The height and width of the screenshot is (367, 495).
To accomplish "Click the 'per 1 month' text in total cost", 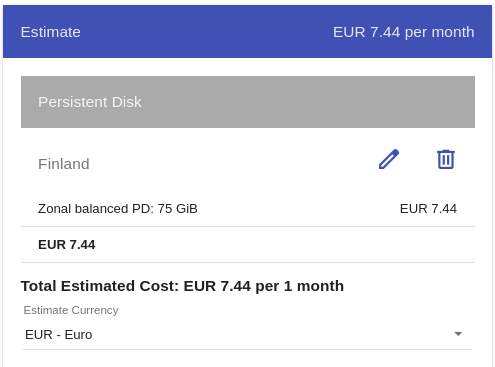I will (x=300, y=286).
